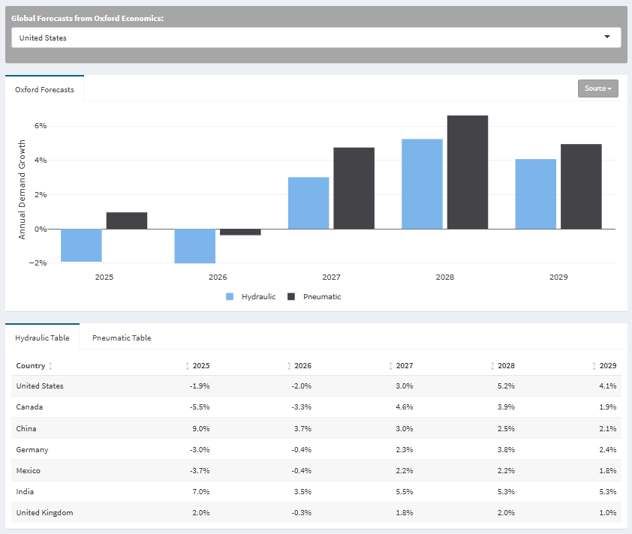Open the United States country selector dropdown
The height and width of the screenshot is (534, 632).
315,38
